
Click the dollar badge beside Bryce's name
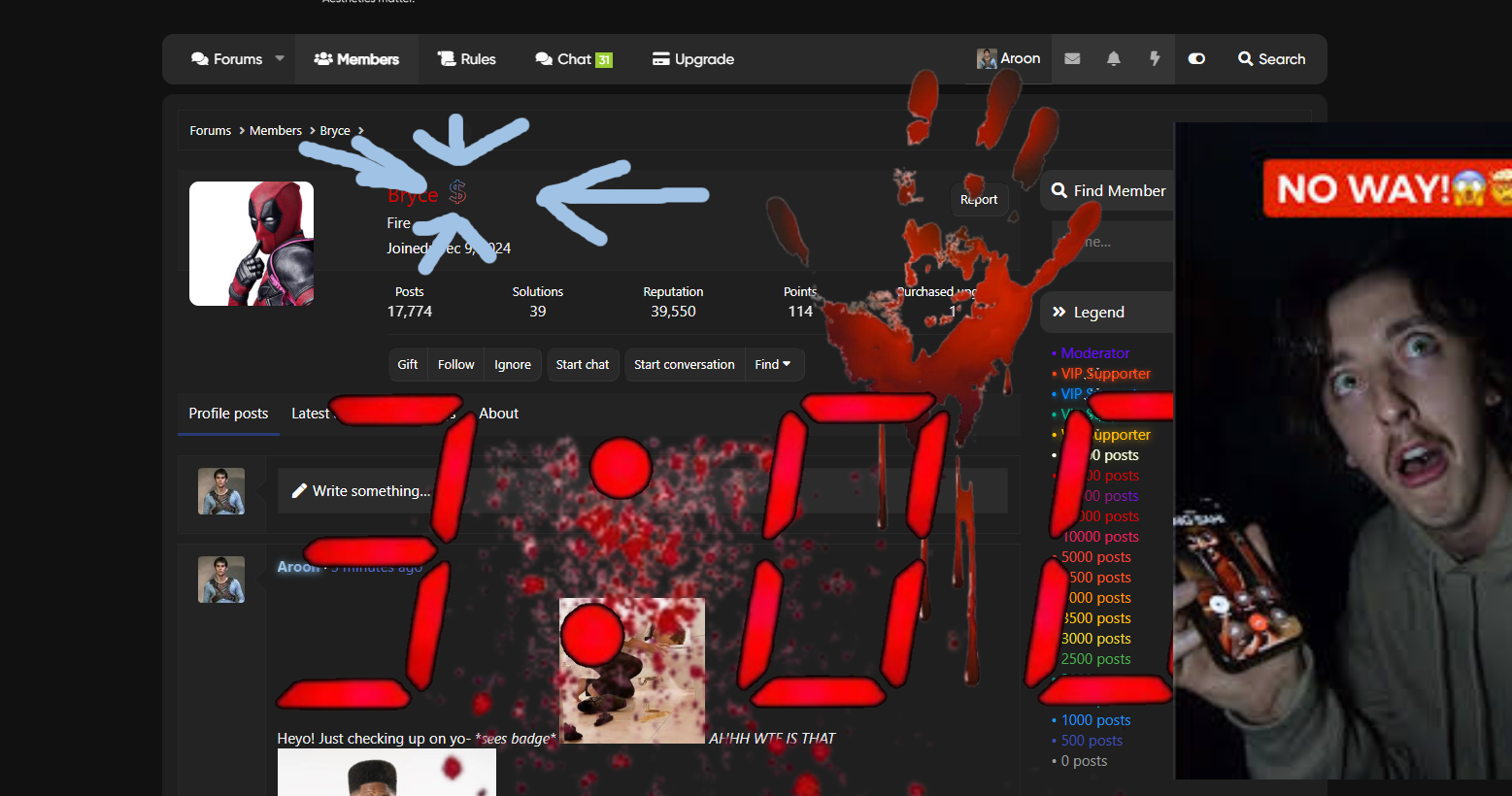pyautogui.click(x=457, y=193)
